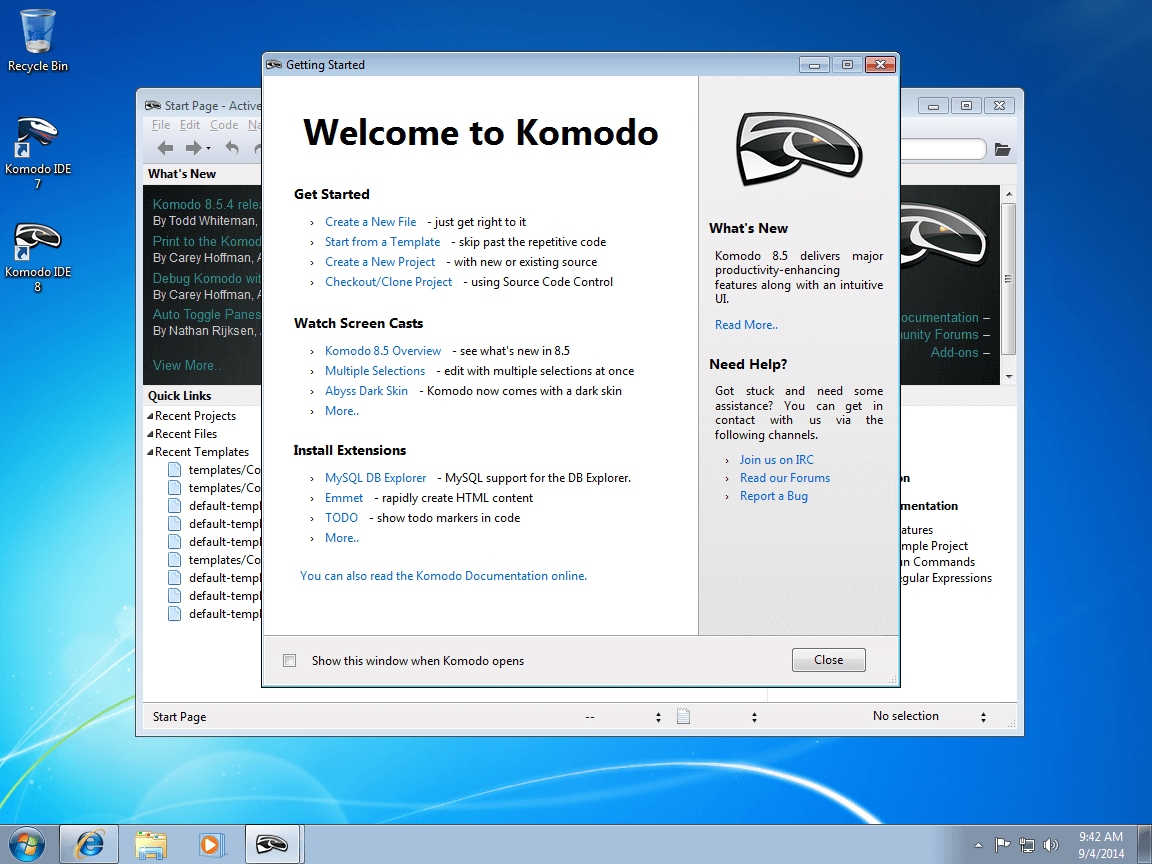The image size is (1152, 864).
Task: Click the undo arrow in Komodo toolbar
Action: (x=232, y=148)
